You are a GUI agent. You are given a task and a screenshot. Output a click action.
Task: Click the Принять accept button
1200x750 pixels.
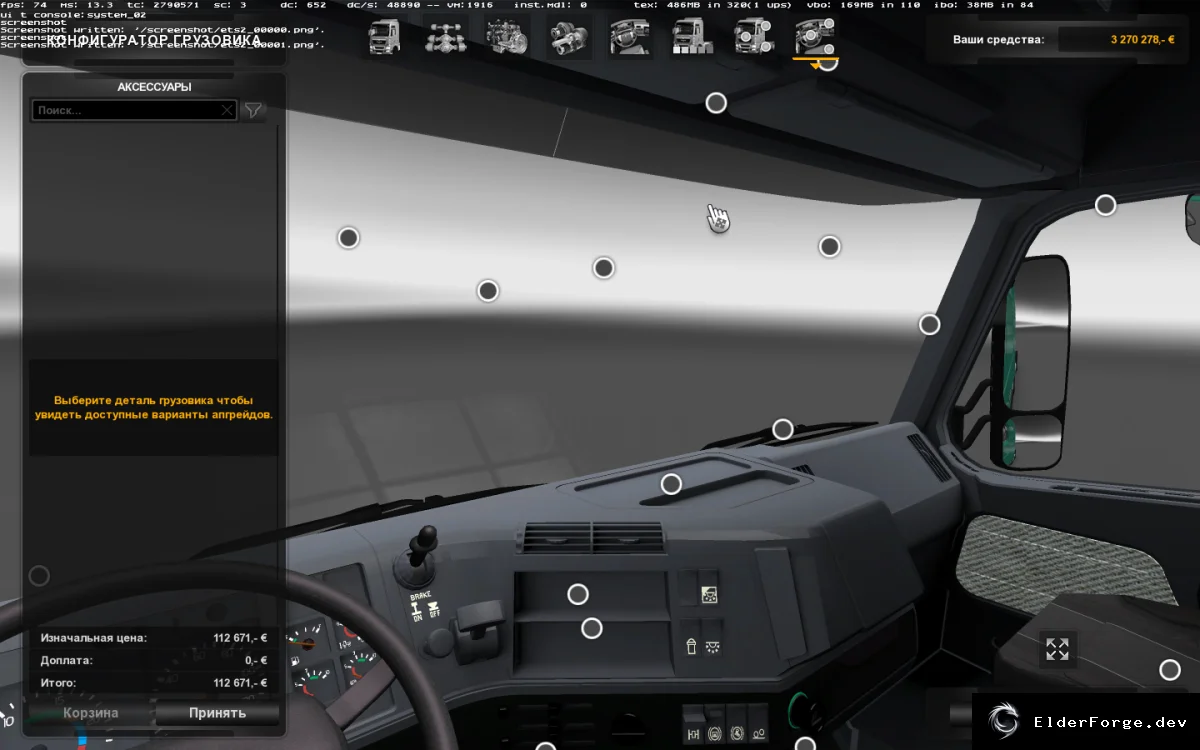tap(217, 713)
